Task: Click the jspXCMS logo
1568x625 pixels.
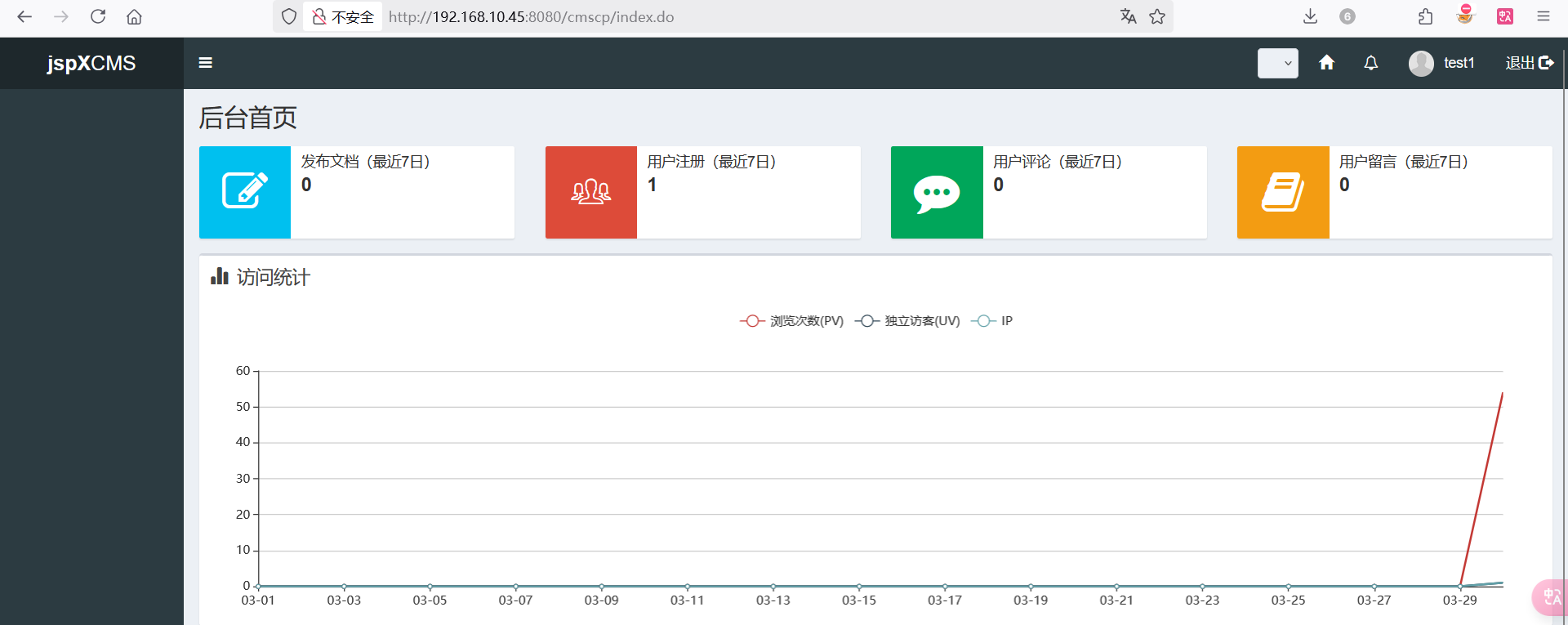Action: (91, 63)
